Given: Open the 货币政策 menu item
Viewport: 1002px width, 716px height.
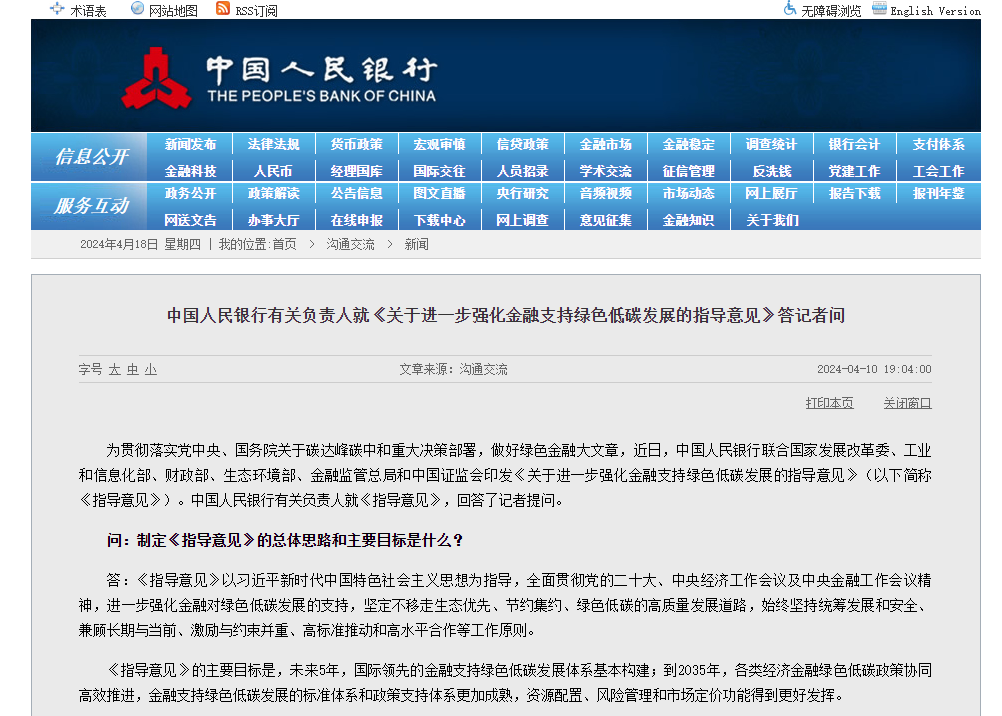Looking at the screenshot, I should tap(356, 144).
